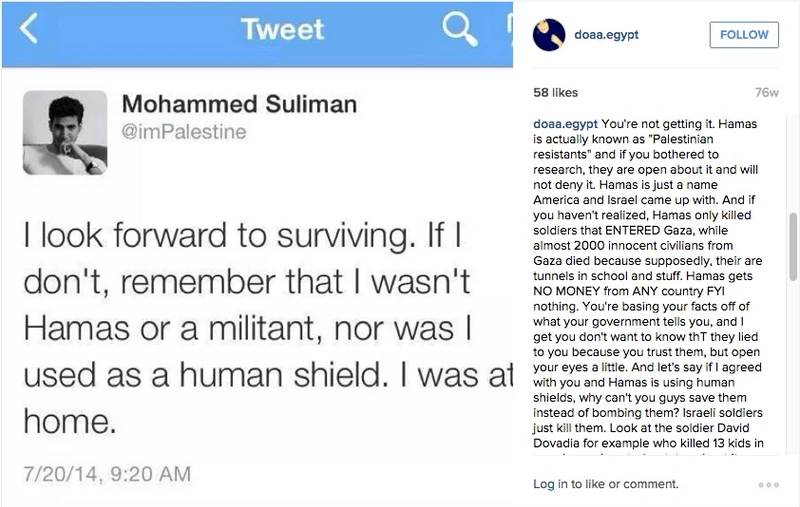Select the Tweet header title
This screenshot has width=800, height=507.
pos(280,30)
